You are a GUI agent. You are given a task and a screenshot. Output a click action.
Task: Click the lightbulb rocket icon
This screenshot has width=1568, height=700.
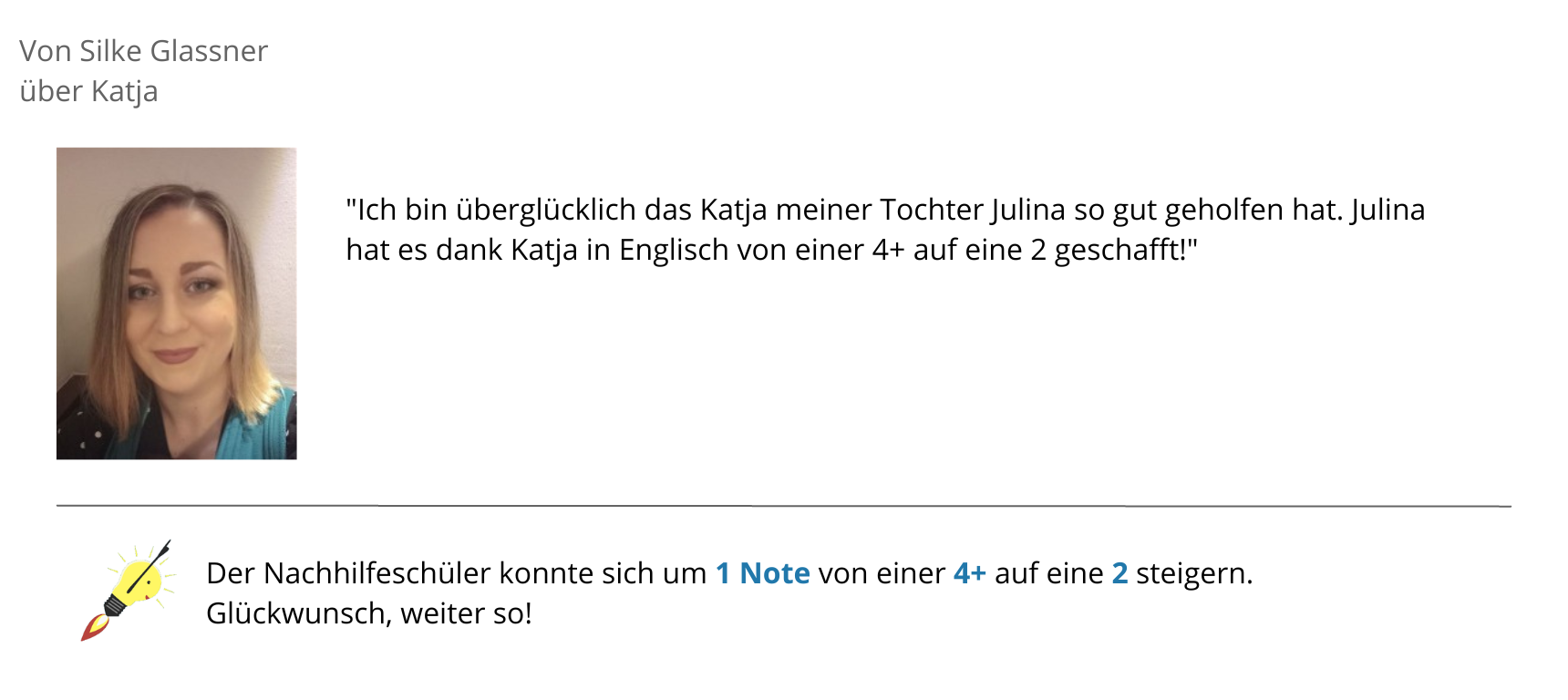(128, 590)
